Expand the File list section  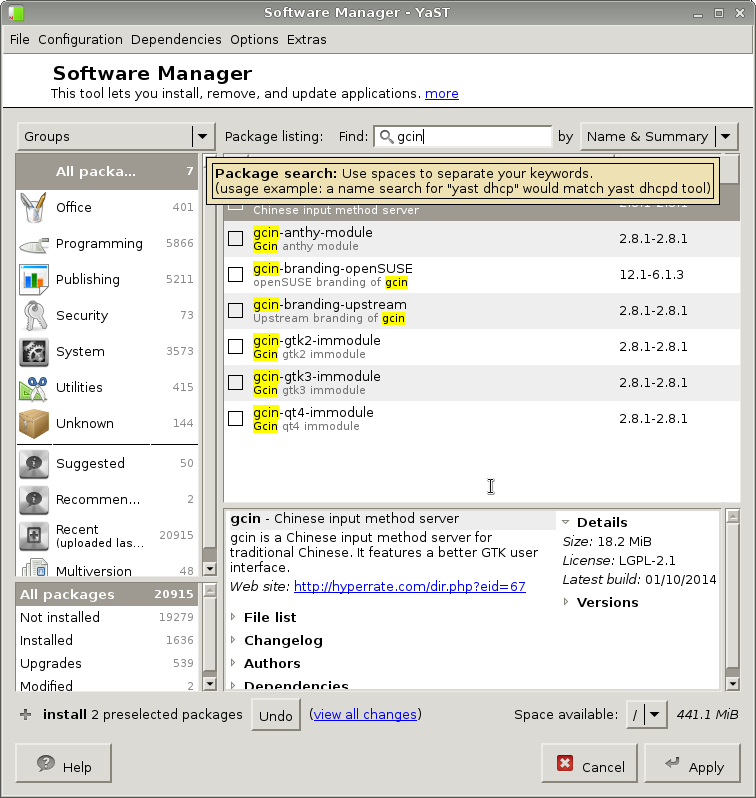pyautogui.click(x=233, y=617)
